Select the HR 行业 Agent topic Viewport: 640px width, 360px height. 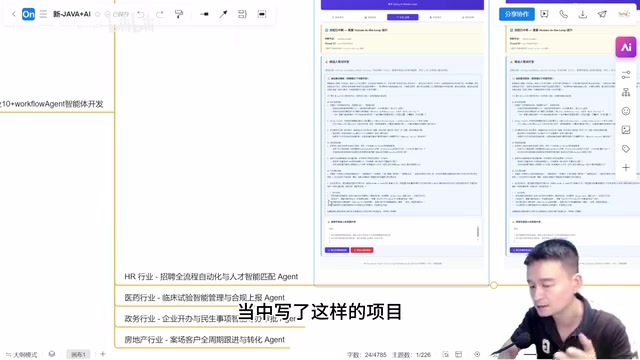[x=211, y=276]
